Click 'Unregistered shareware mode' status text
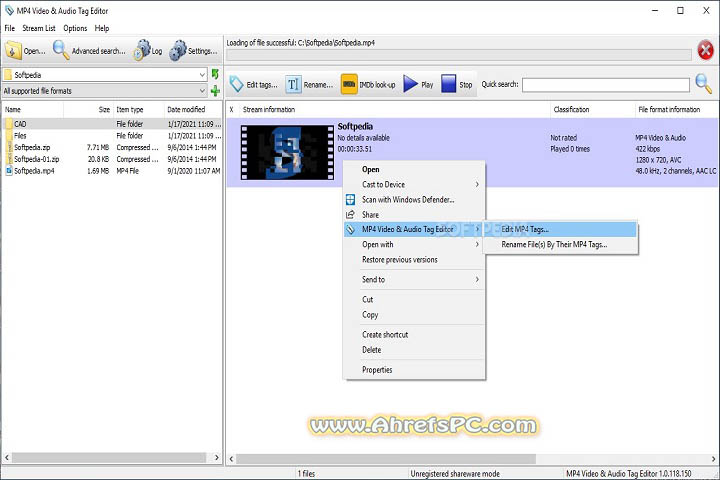Image resolution: width=720 pixels, height=480 pixels. tap(455, 474)
